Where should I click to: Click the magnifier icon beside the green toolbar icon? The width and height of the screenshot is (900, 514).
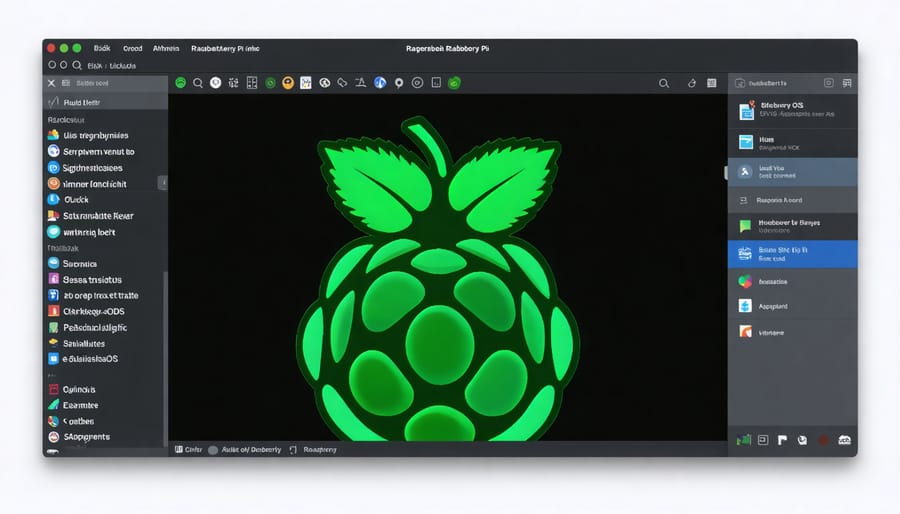coord(198,83)
